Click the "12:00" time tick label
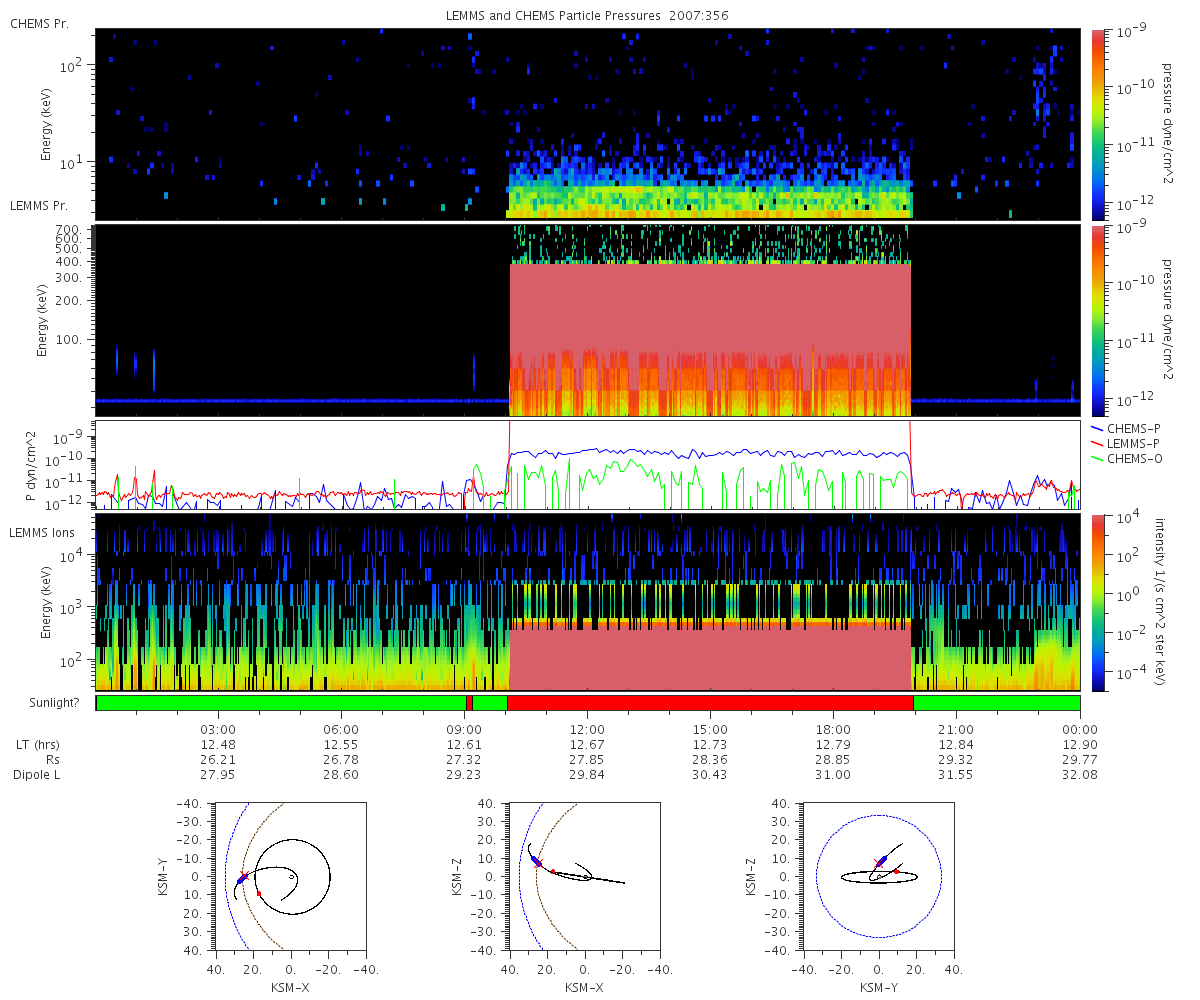 587,728
